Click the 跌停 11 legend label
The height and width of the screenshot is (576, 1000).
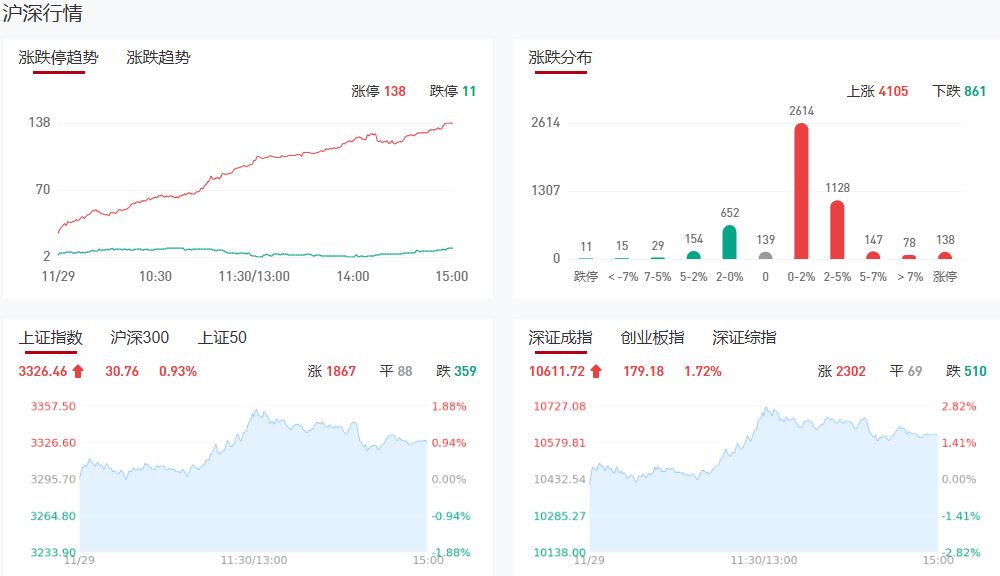pyautogui.click(x=453, y=91)
